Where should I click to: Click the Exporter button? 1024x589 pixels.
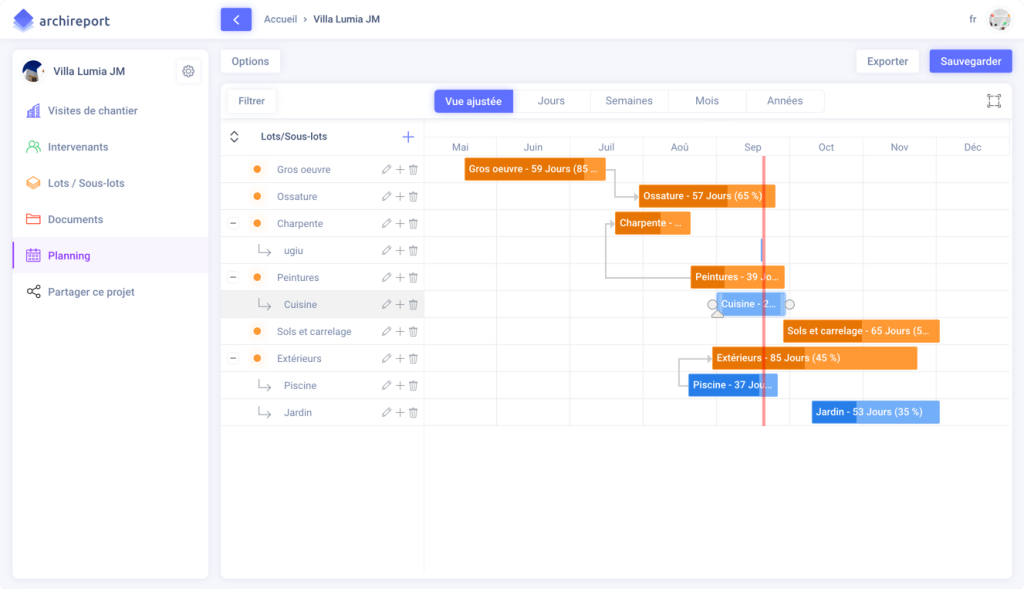[887, 61]
